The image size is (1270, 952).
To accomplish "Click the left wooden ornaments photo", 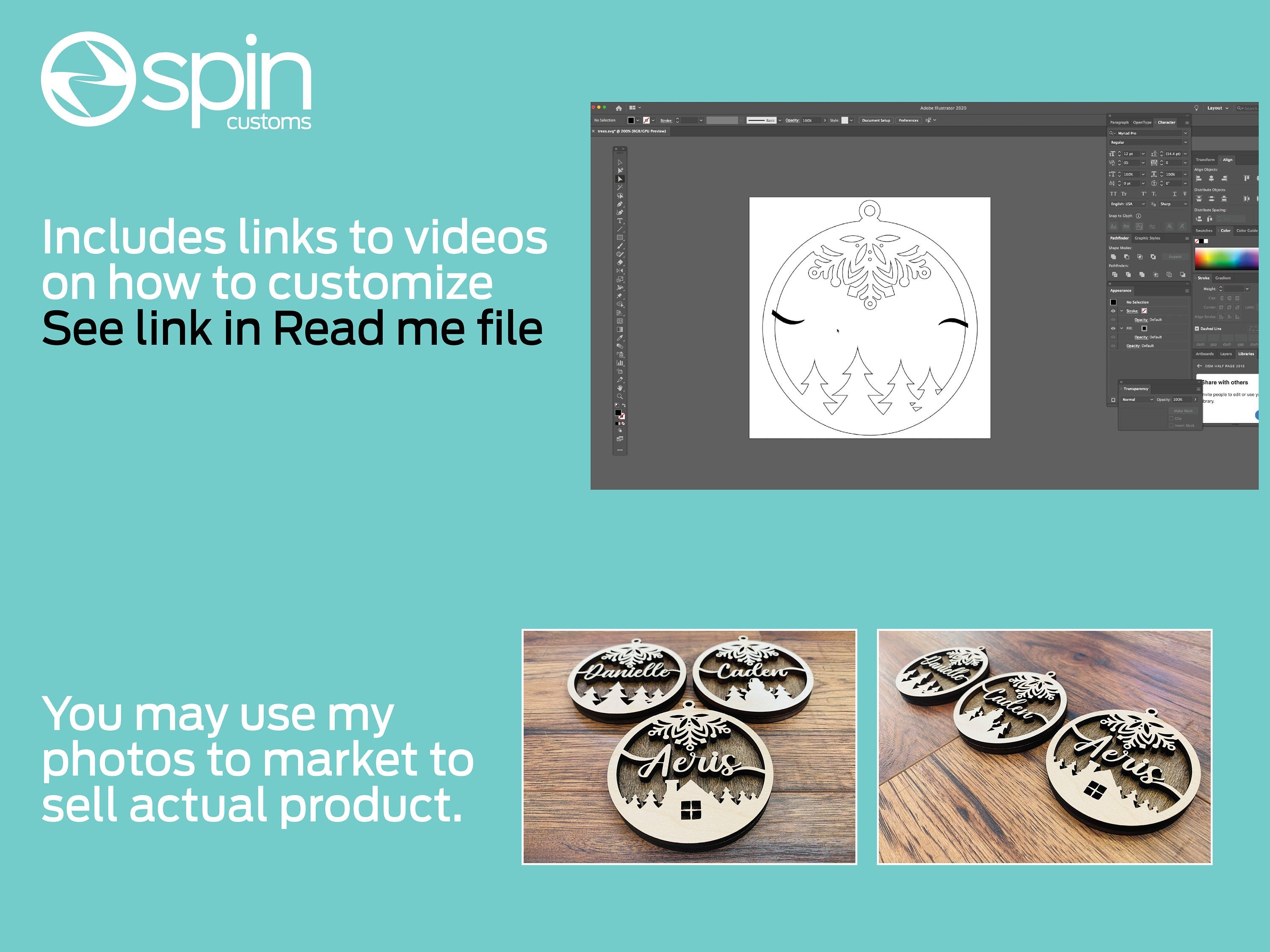I will point(689,746).
